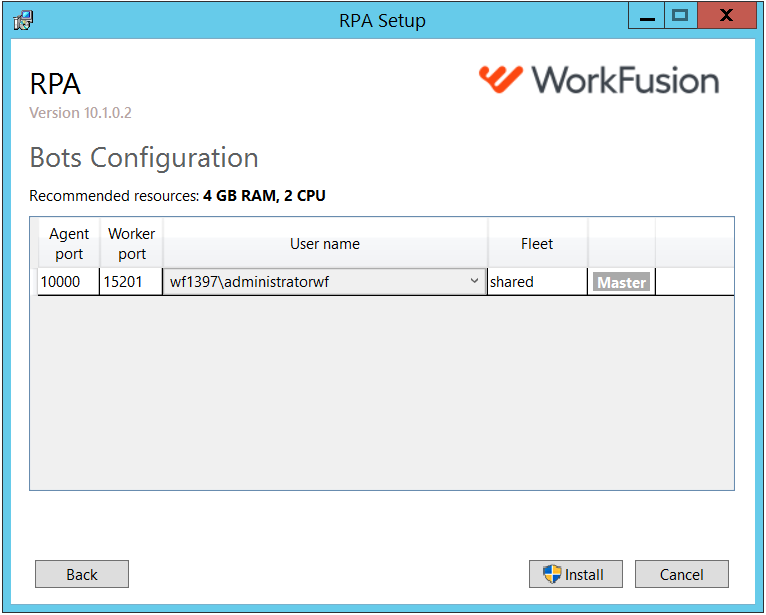Toggle the Master badge for the bot
This screenshot has width=766, height=615.
coord(621,282)
